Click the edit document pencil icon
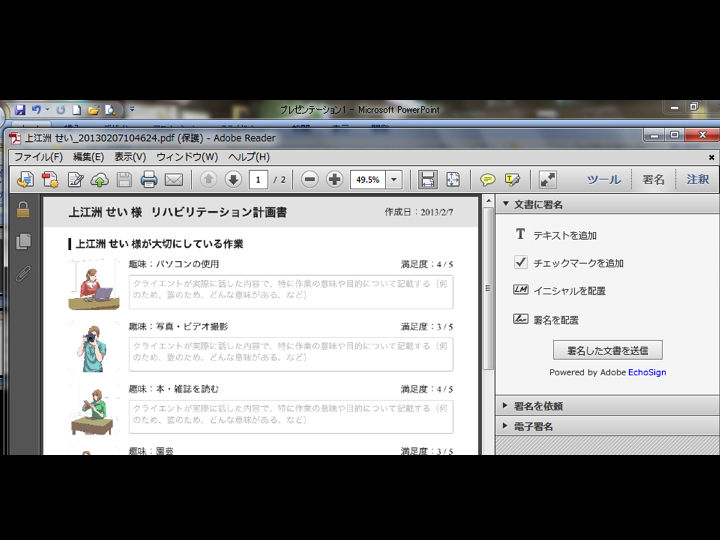Viewport: 720px width, 540px height. tap(75, 180)
